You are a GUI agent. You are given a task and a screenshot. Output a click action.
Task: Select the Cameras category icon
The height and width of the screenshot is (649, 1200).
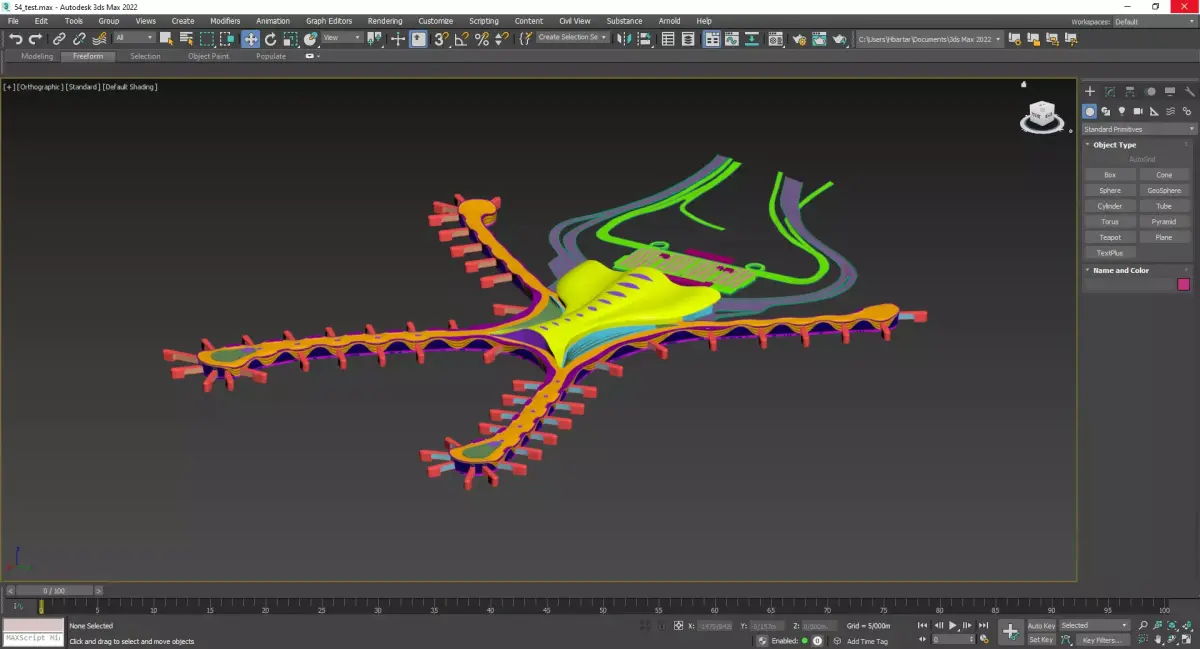pyautogui.click(x=1138, y=111)
